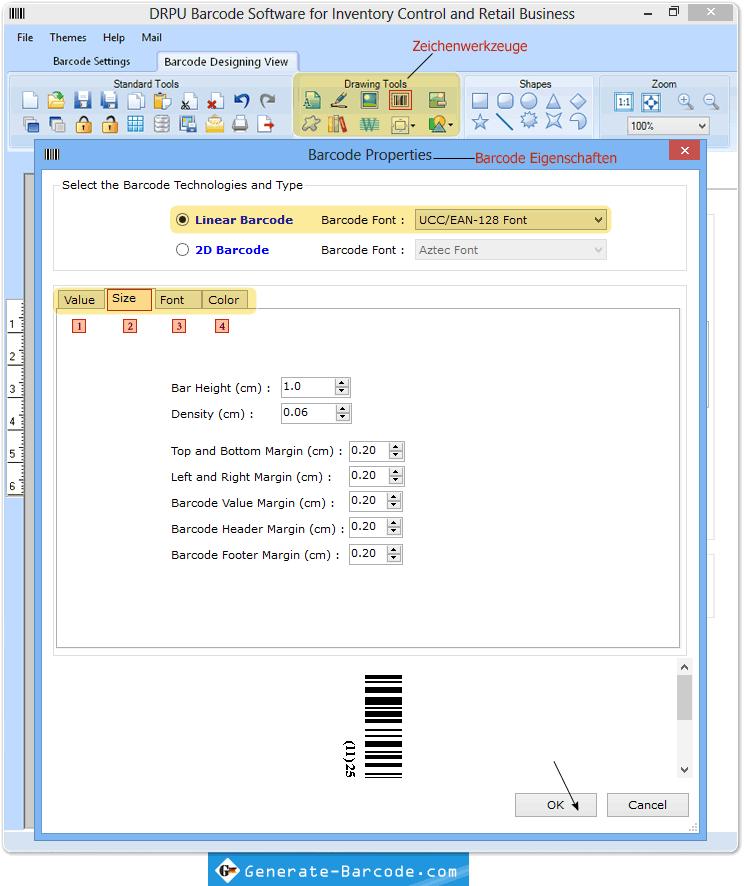Select the Text drawing tool
Screen dimensions: 744x886
pyautogui.click(x=312, y=101)
